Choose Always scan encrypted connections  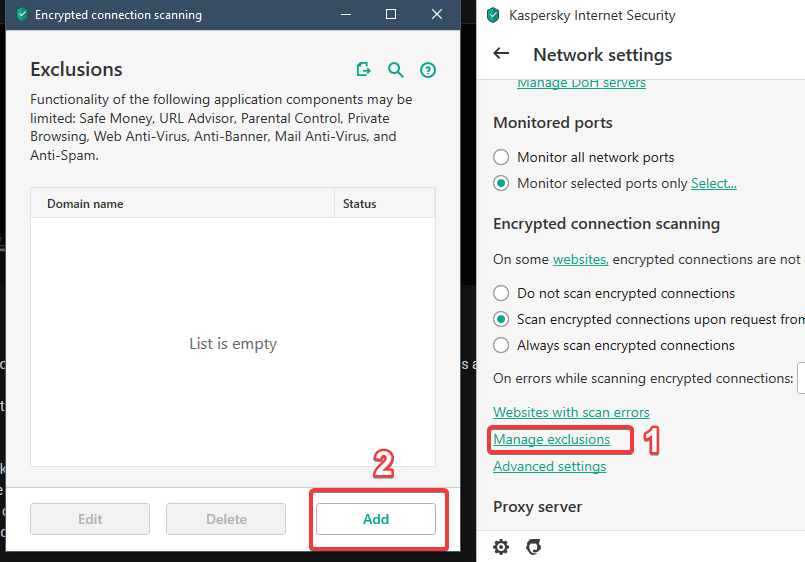pyautogui.click(x=502, y=345)
